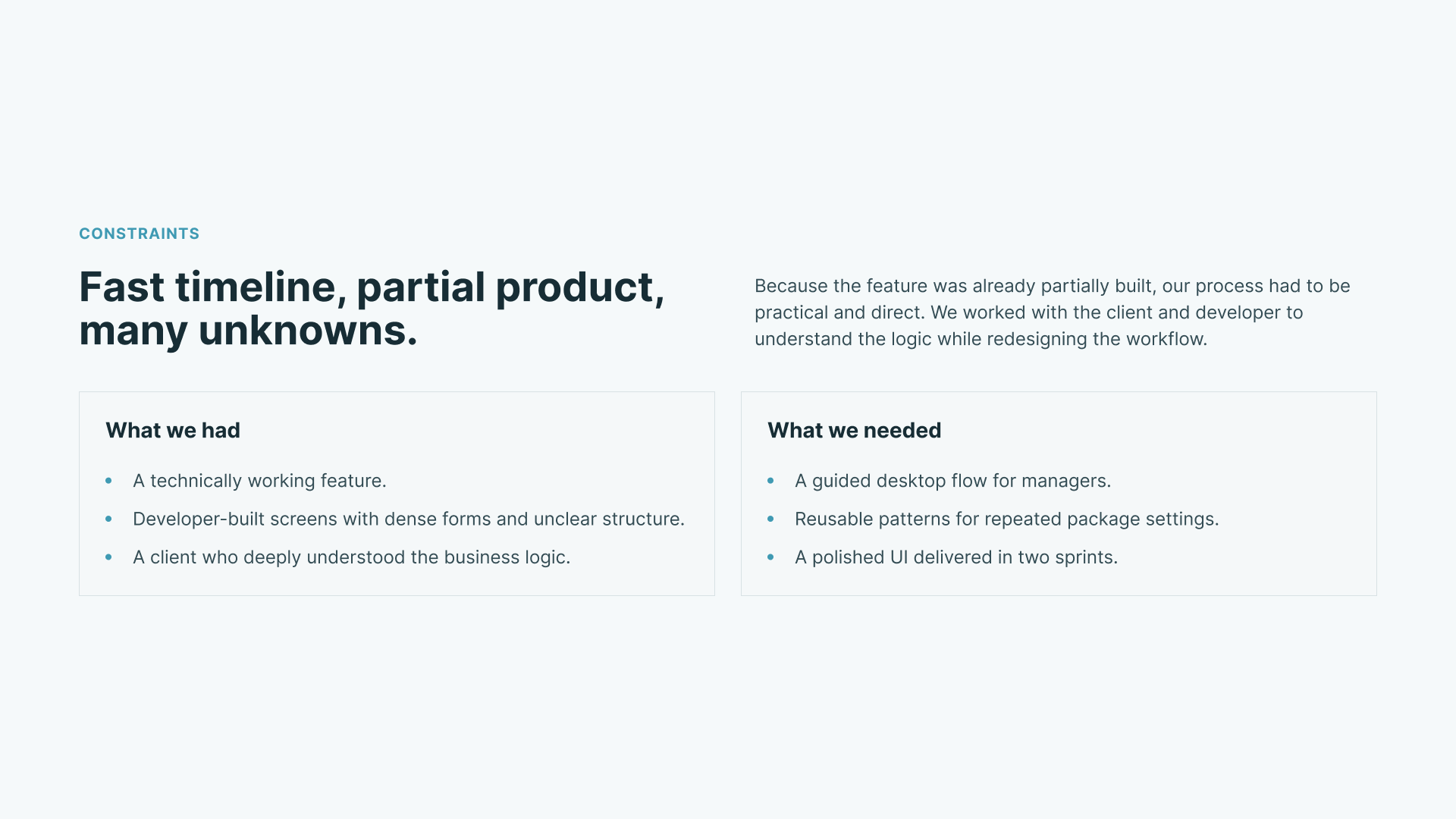Click the CONSTRAINTS section label

[x=139, y=234]
